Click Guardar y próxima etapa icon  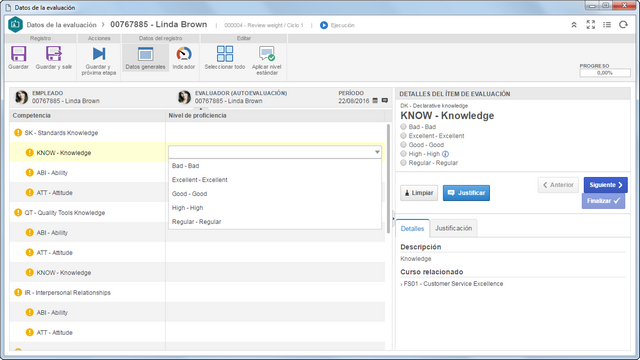pyautogui.click(x=99, y=54)
